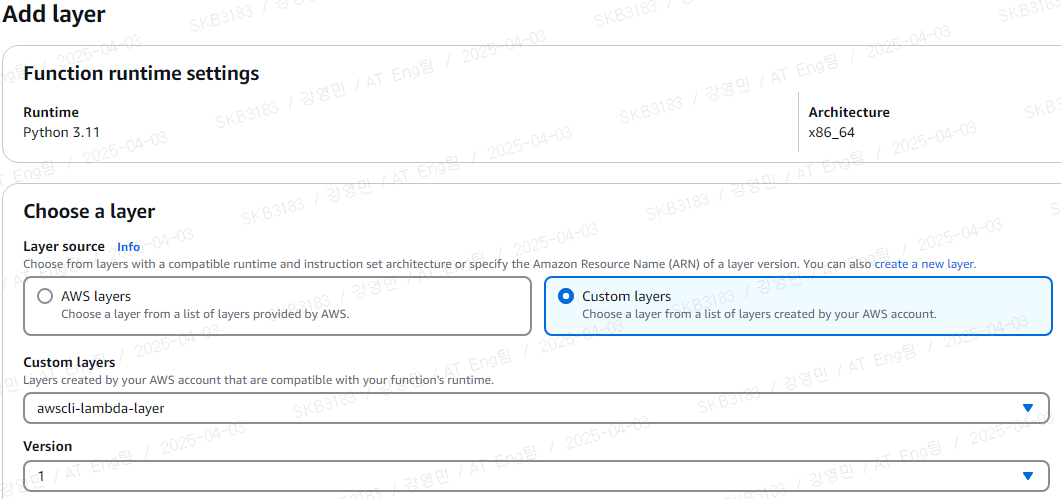Follow the create a new layer link
Screen dimensions: 1061x499
924,264
